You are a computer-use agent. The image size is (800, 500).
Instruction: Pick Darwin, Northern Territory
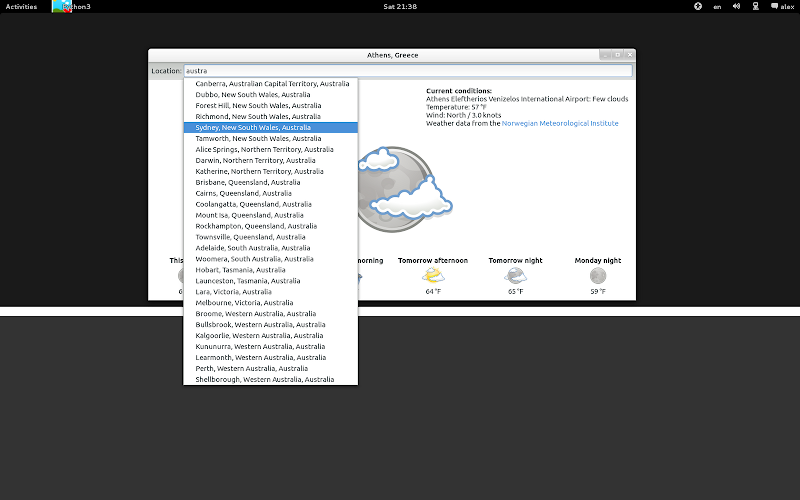pyautogui.click(x=271, y=160)
